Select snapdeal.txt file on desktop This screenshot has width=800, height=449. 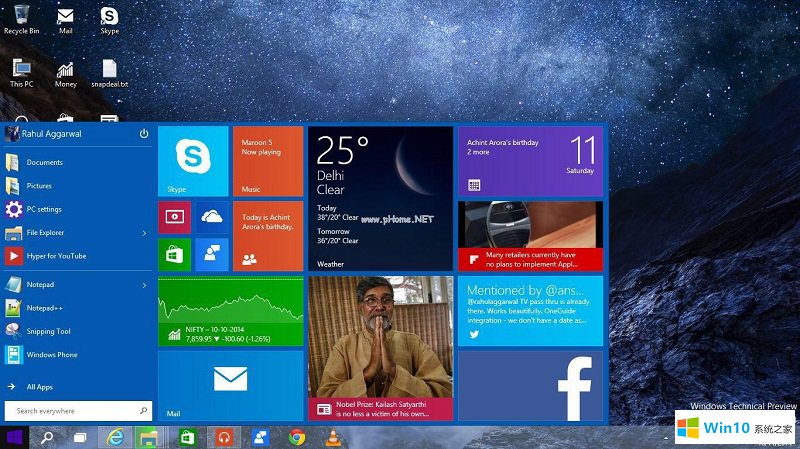(110, 73)
